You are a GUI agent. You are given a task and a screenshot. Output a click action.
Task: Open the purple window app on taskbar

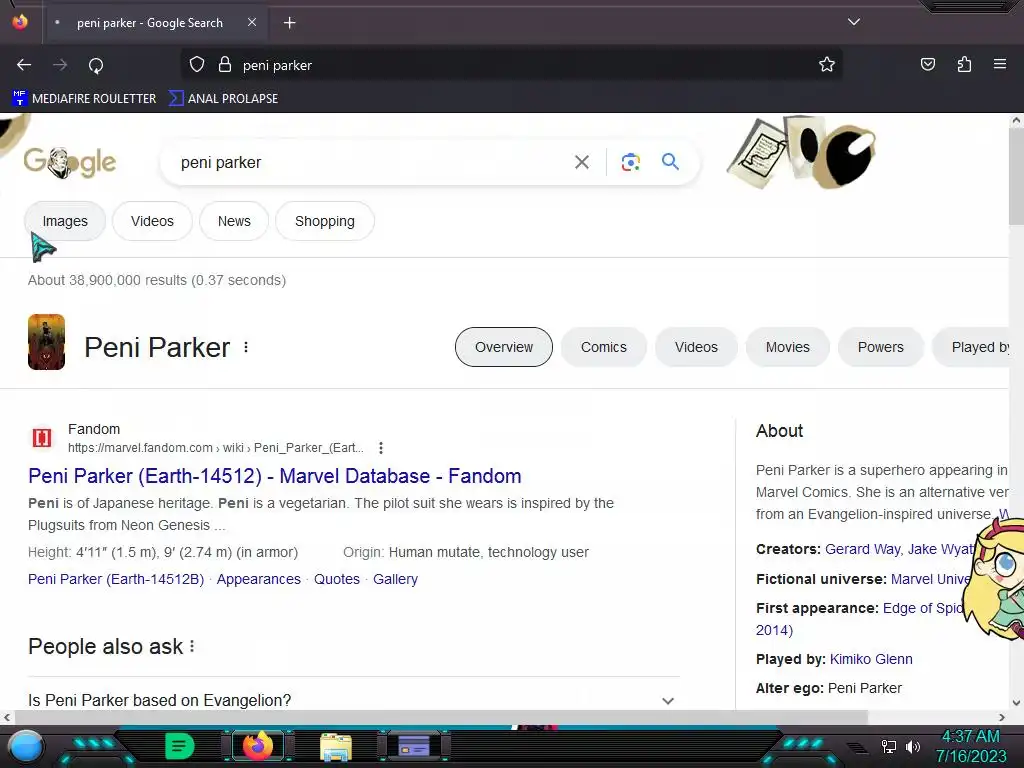coord(413,746)
